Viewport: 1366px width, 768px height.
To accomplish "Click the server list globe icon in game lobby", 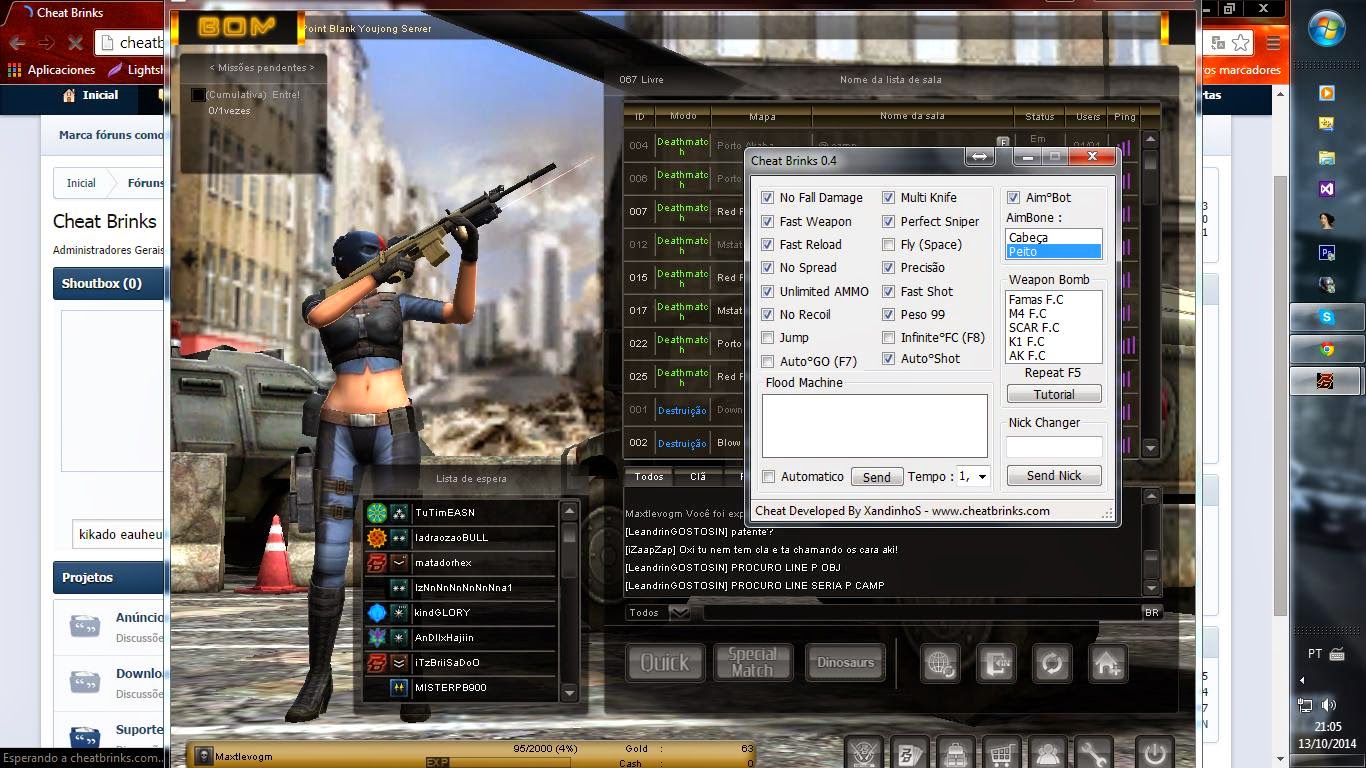I will coord(940,663).
